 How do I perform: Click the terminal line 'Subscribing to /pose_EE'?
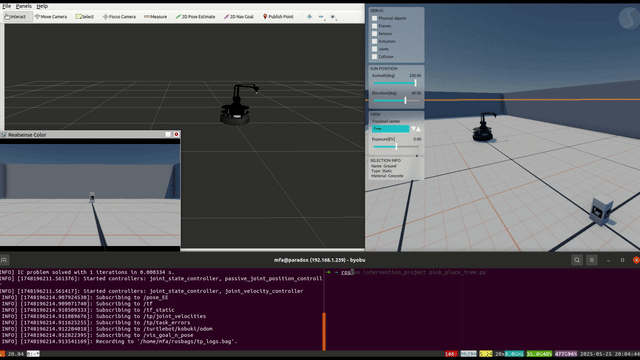click(x=85, y=298)
